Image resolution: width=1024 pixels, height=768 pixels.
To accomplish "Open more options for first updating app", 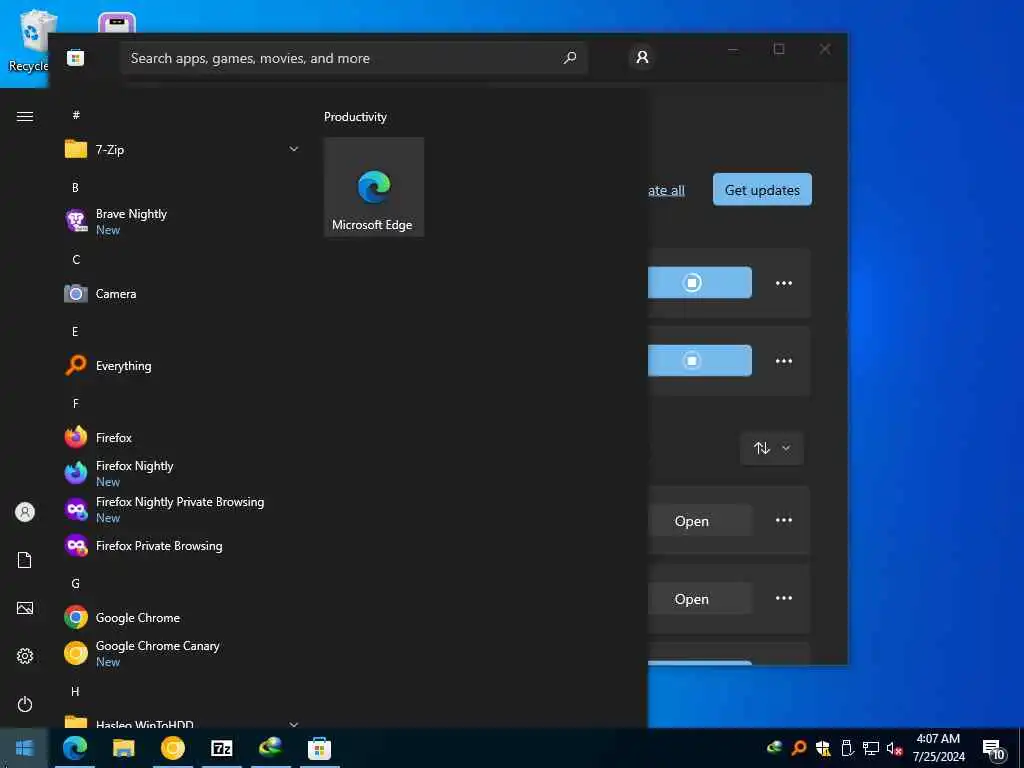I will click(x=784, y=283).
